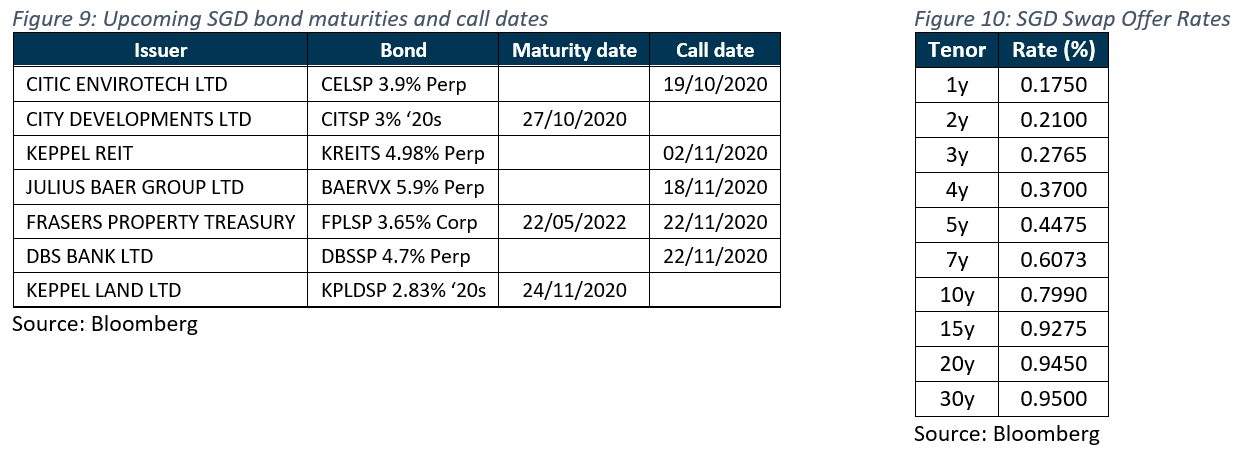Select the 30y tenor cell
Viewport: 1236px width, 451px height.
(957, 400)
